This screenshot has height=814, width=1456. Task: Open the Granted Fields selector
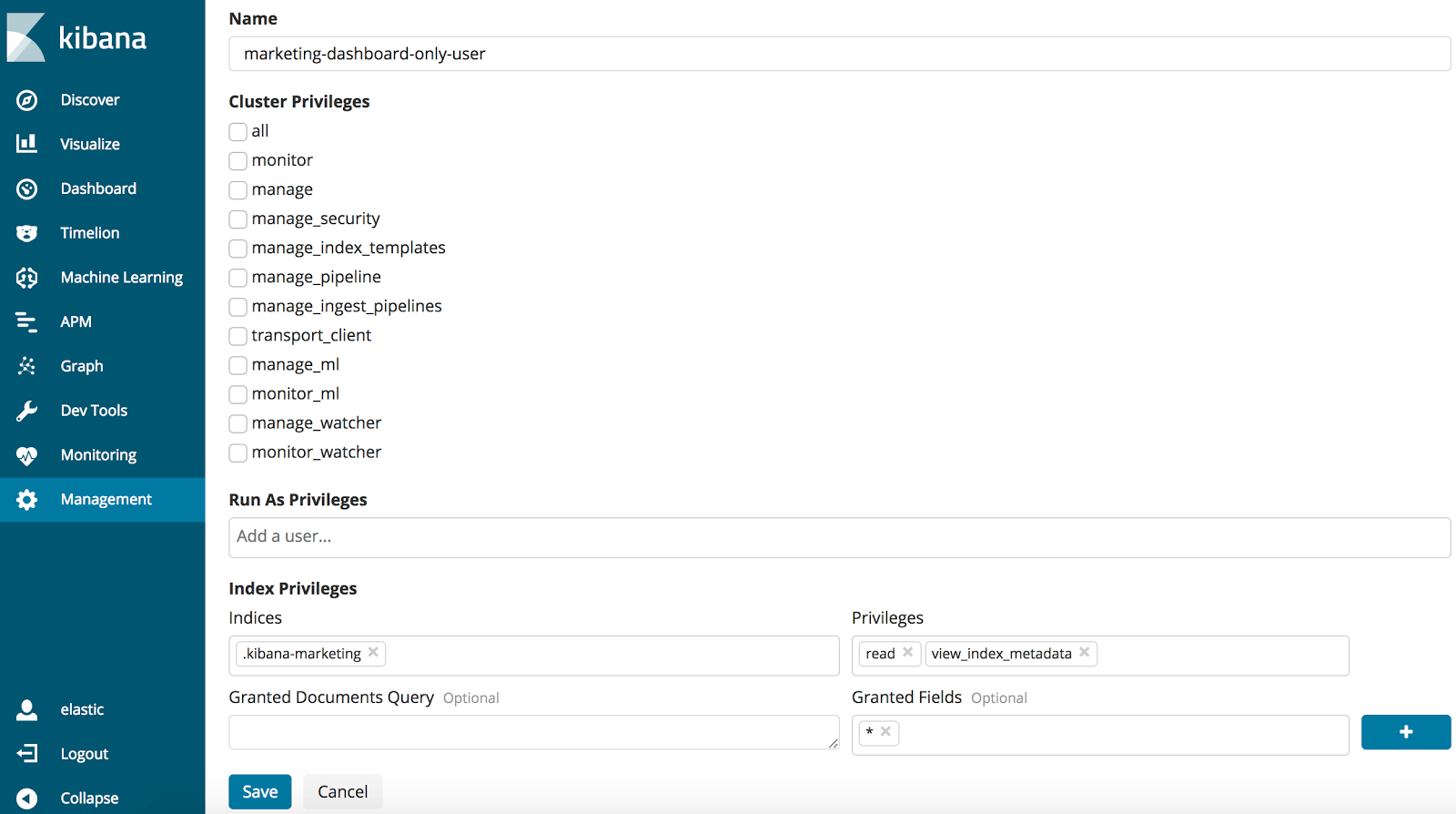pos(1099,735)
